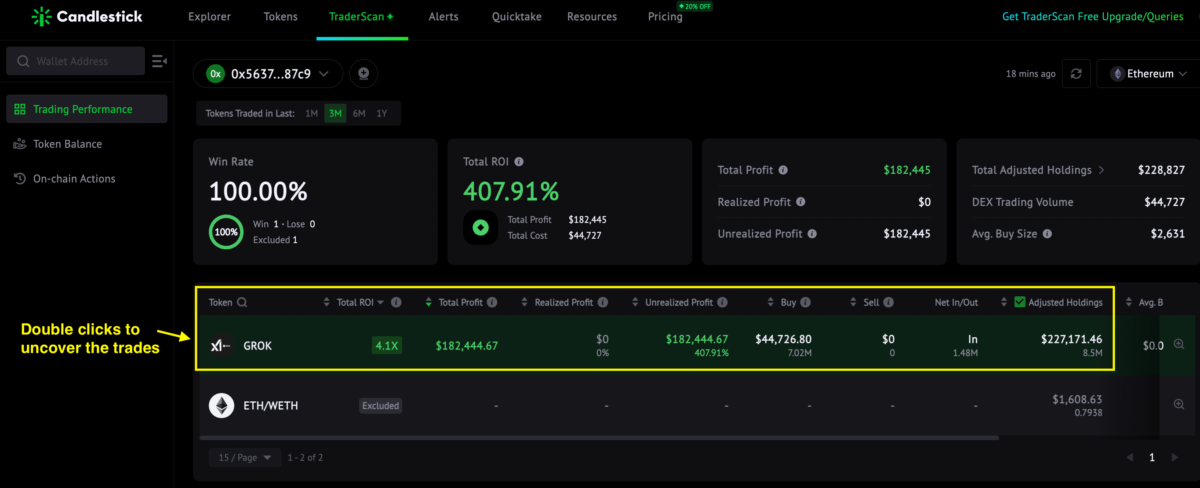This screenshot has width=1200, height=488.
Task: Click the zoom icon on the GROK row
Action: click(x=1178, y=344)
